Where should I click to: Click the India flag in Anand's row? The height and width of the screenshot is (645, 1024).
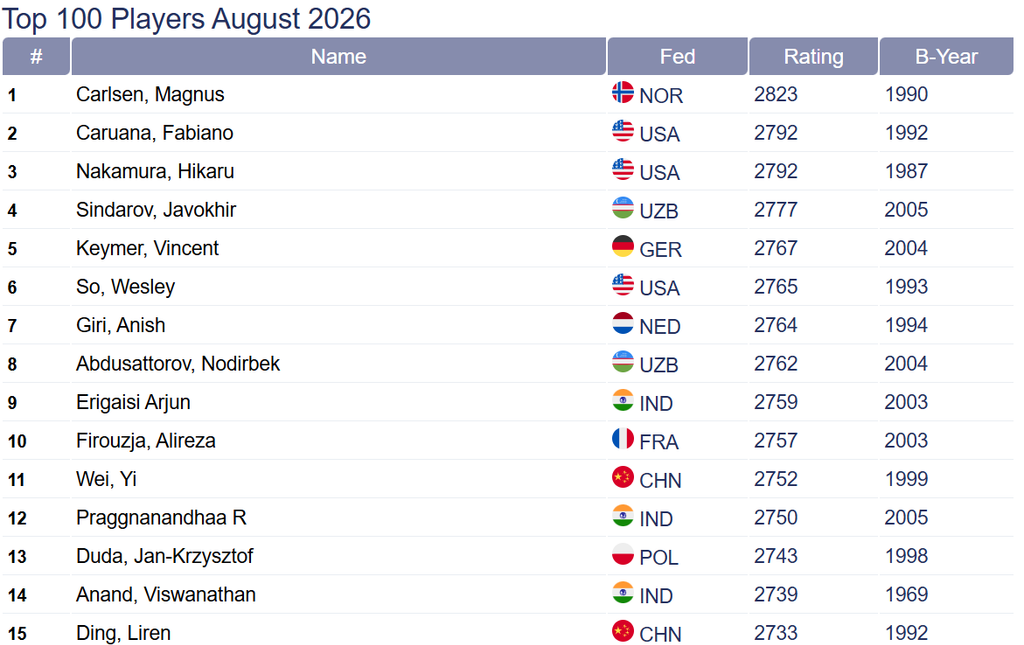click(622, 593)
